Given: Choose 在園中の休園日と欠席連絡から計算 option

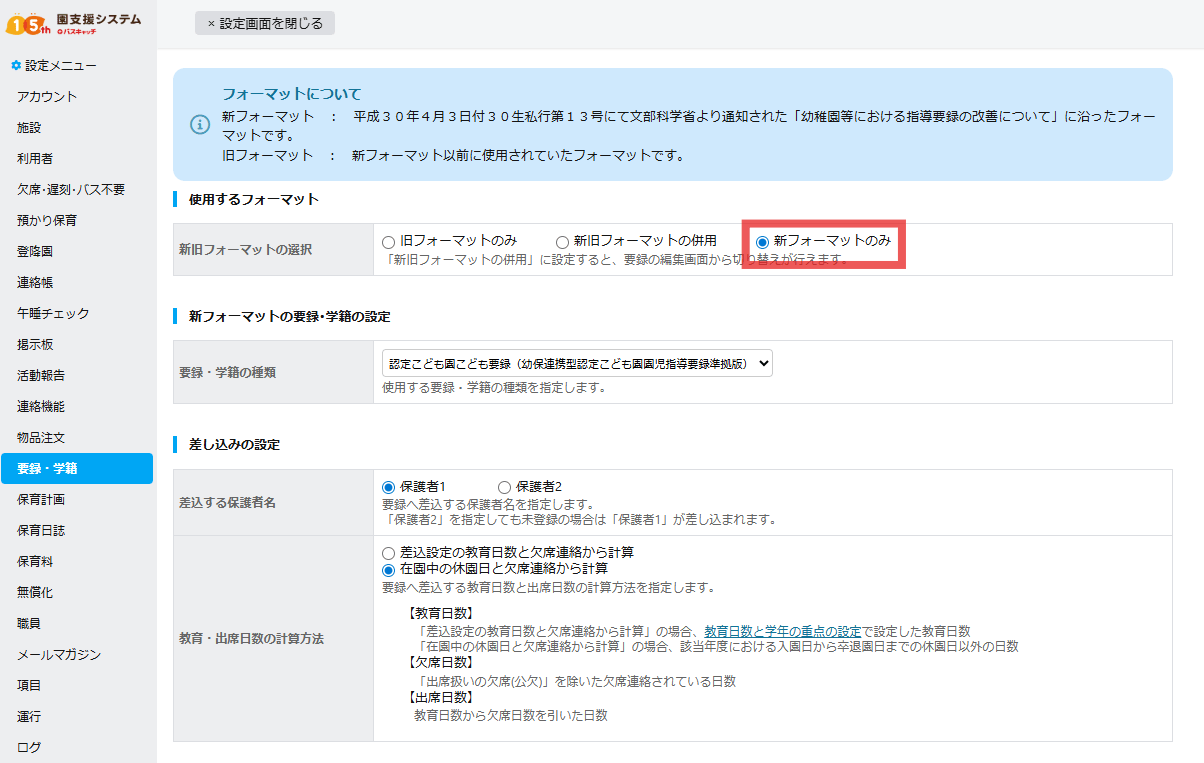Looking at the screenshot, I should 389,569.
